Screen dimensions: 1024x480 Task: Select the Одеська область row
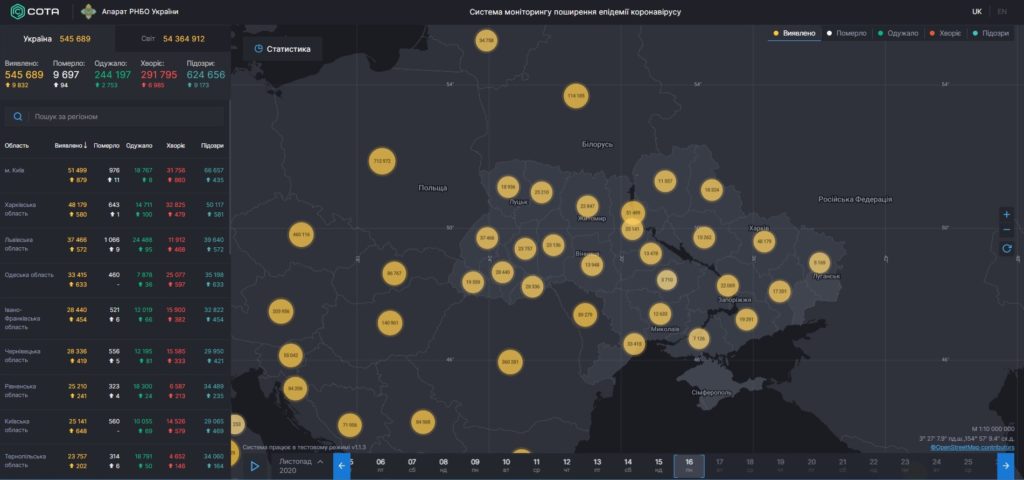coord(114,280)
